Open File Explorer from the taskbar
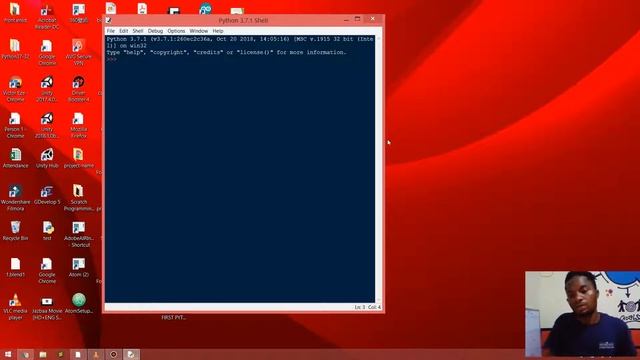The width and height of the screenshot is (640, 360). [x=42, y=354]
